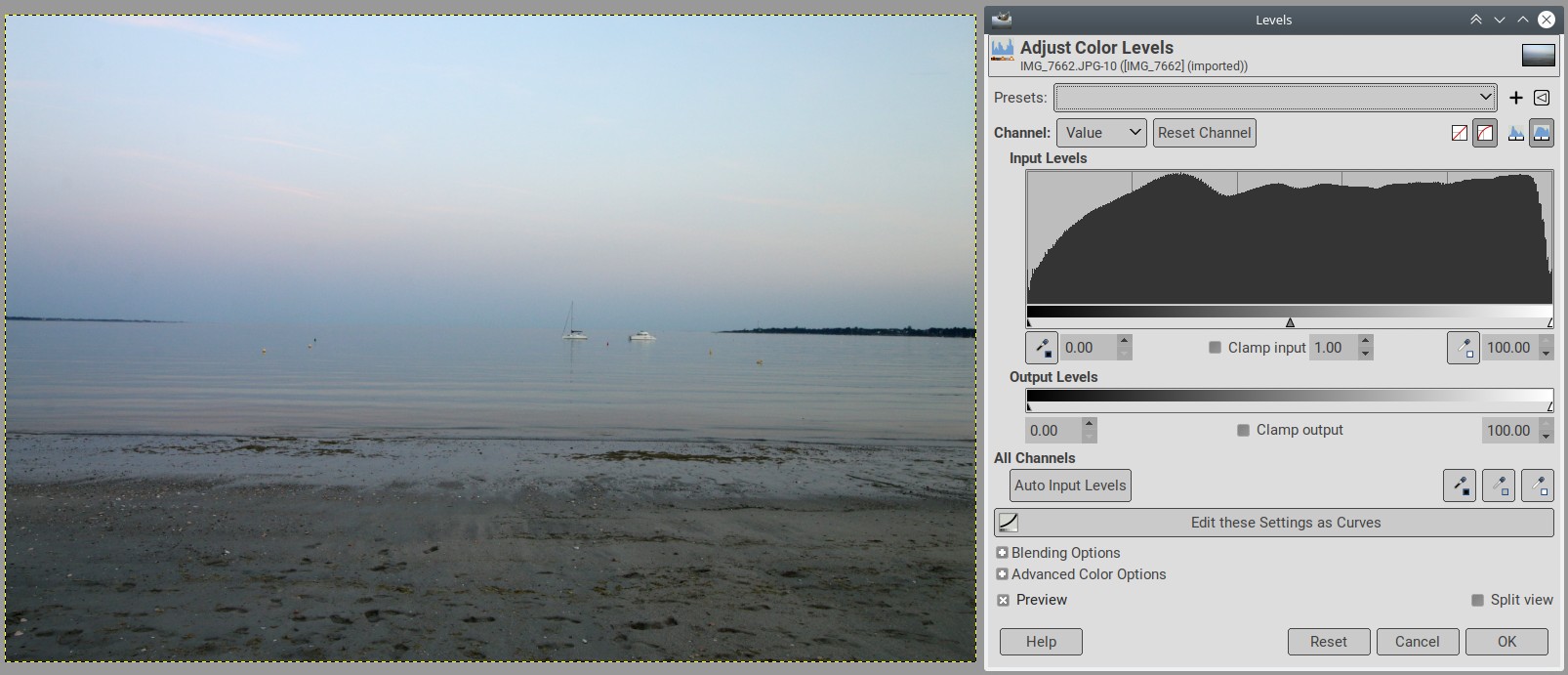Click the low output 0.00 spinner arrows
The height and width of the screenshot is (675, 1568).
pyautogui.click(x=1090, y=430)
